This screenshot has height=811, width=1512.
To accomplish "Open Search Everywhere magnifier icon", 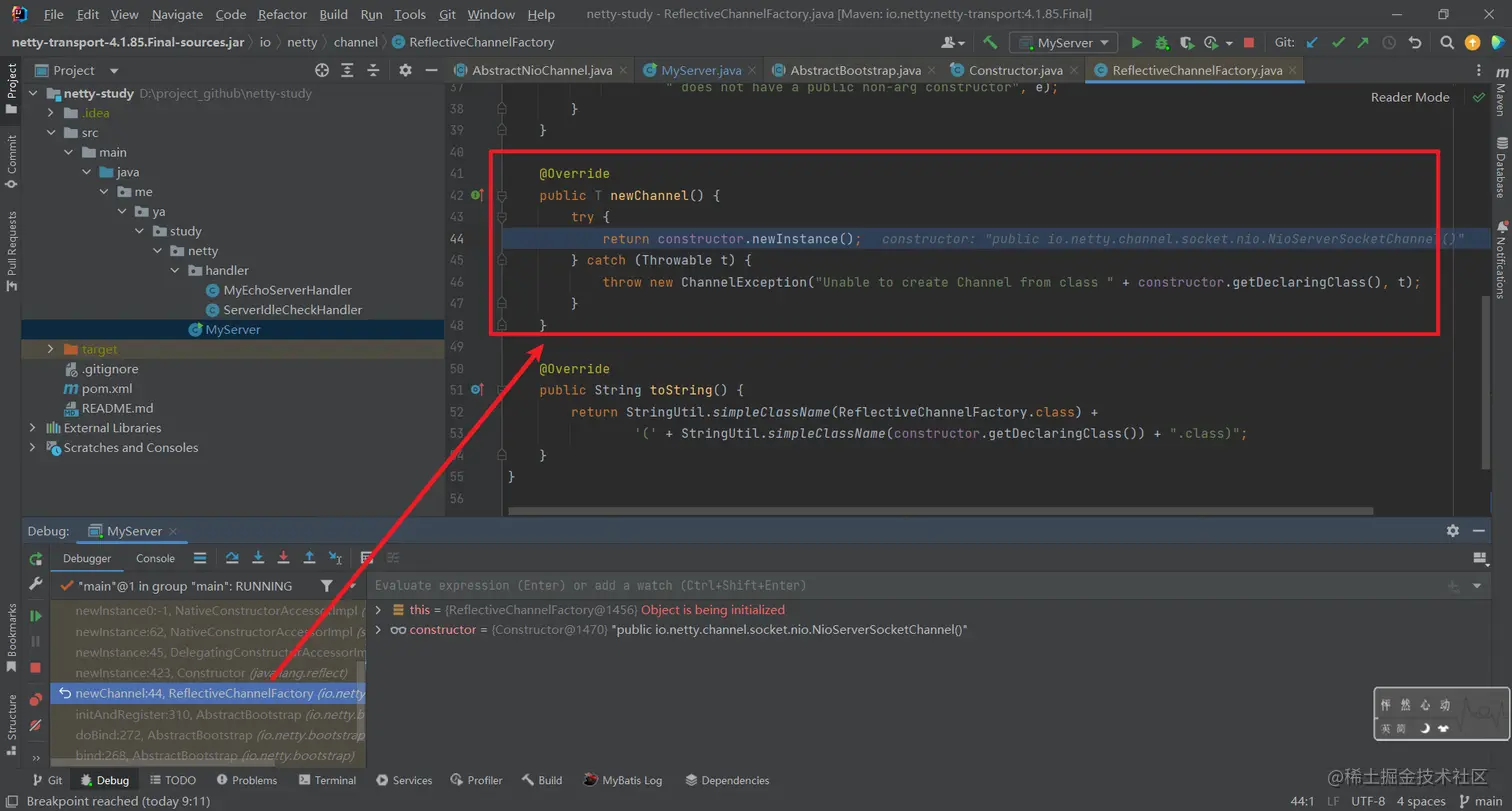I will click(1447, 42).
